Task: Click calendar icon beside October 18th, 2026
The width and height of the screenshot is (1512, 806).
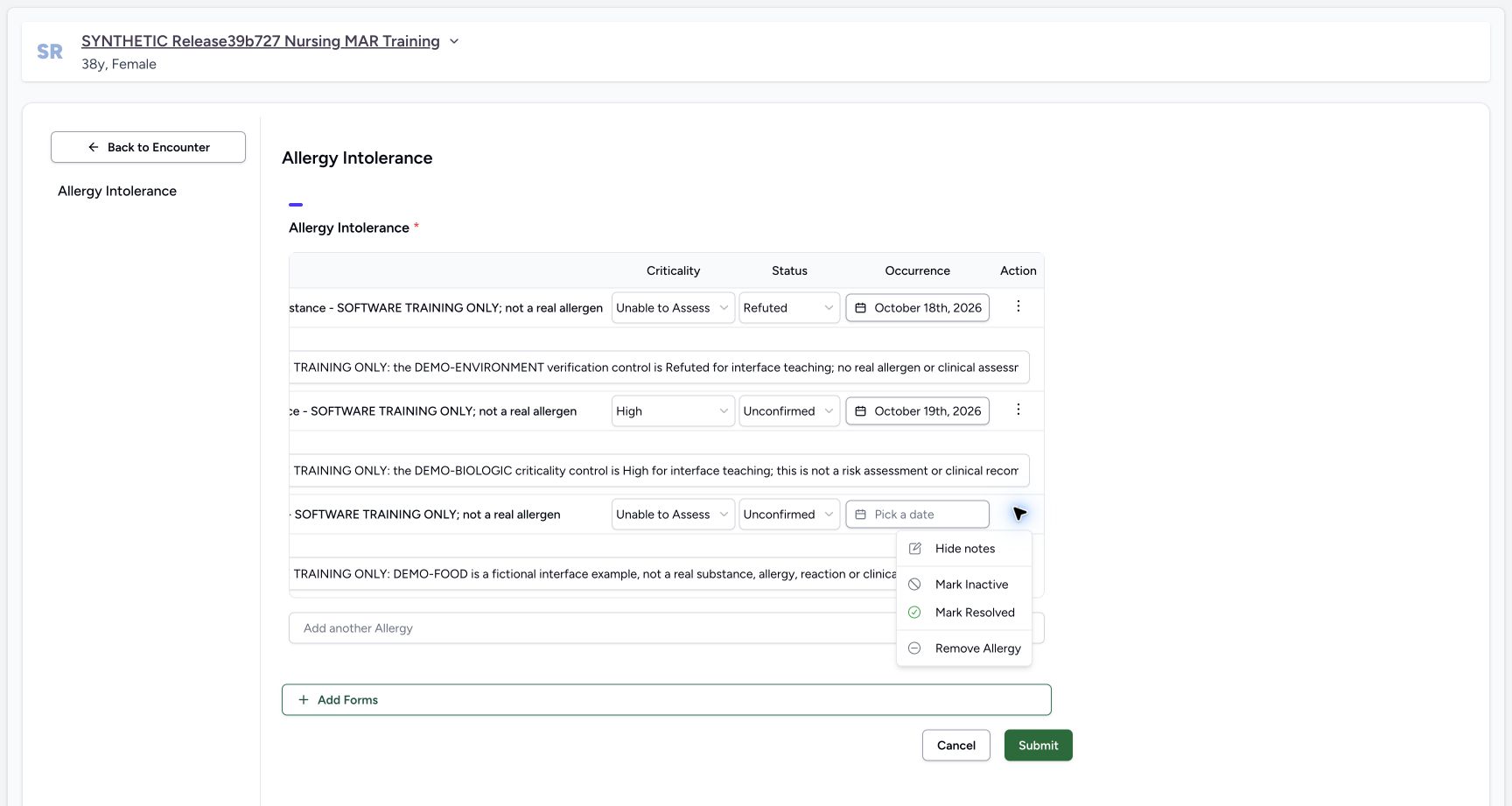Action: pyautogui.click(x=860, y=308)
